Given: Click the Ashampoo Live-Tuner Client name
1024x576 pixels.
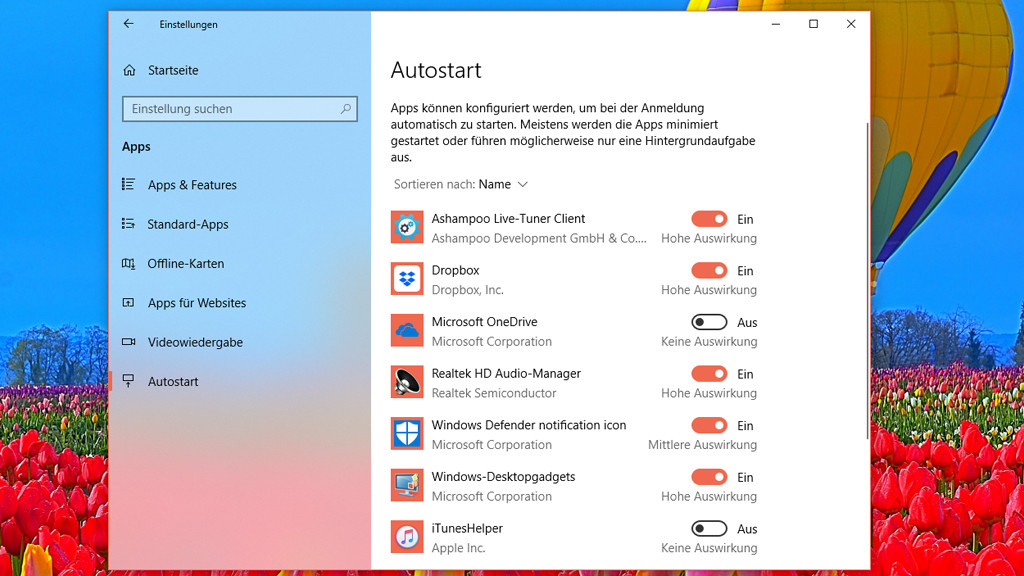Looking at the screenshot, I should (508, 219).
